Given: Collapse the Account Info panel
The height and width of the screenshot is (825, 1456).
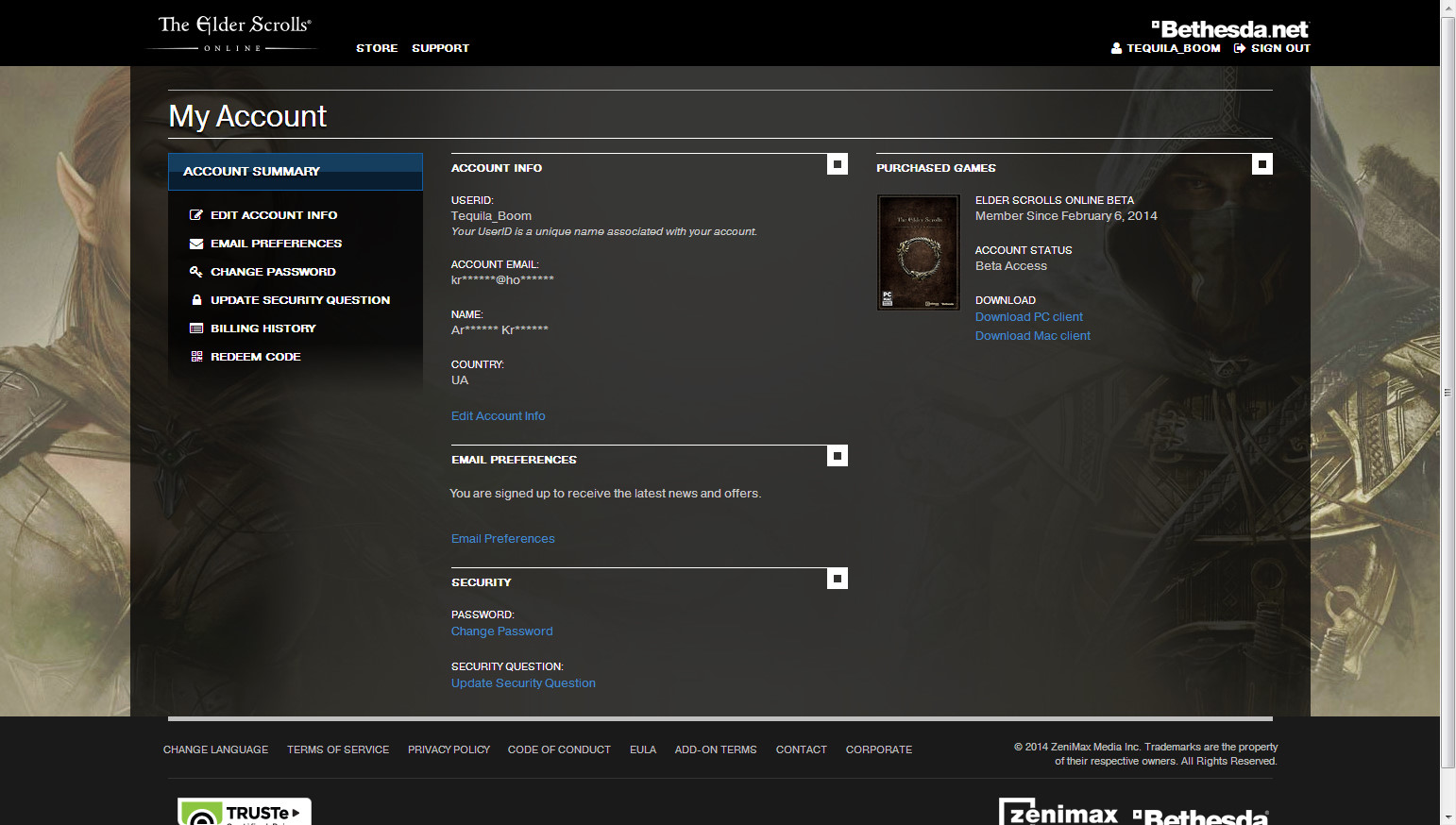Looking at the screenshot, I should [x=838, y=164].
